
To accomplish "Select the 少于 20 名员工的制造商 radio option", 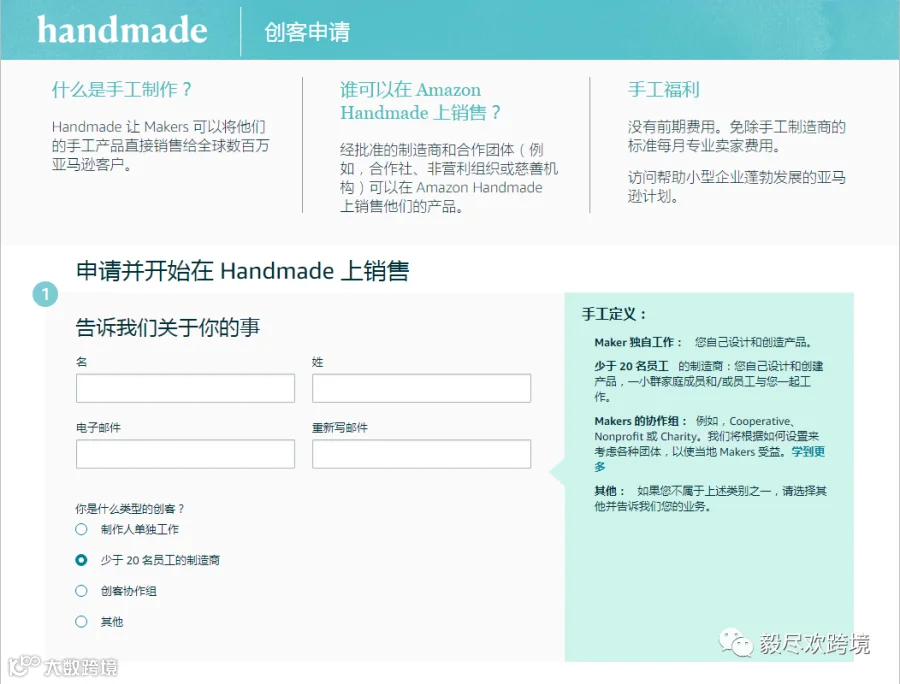I will [82, 560].
